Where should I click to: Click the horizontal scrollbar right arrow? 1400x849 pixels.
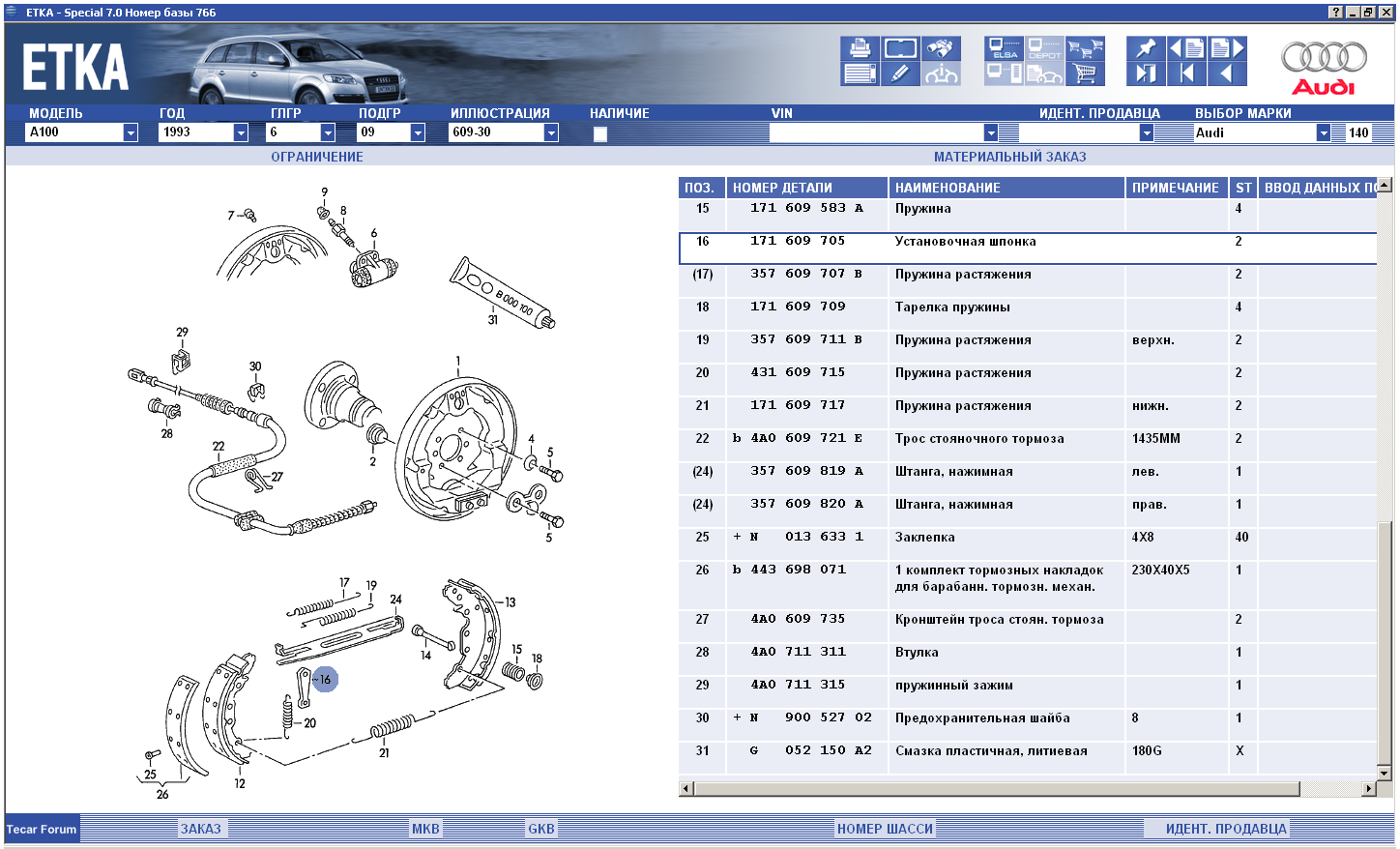[1368, 789]
